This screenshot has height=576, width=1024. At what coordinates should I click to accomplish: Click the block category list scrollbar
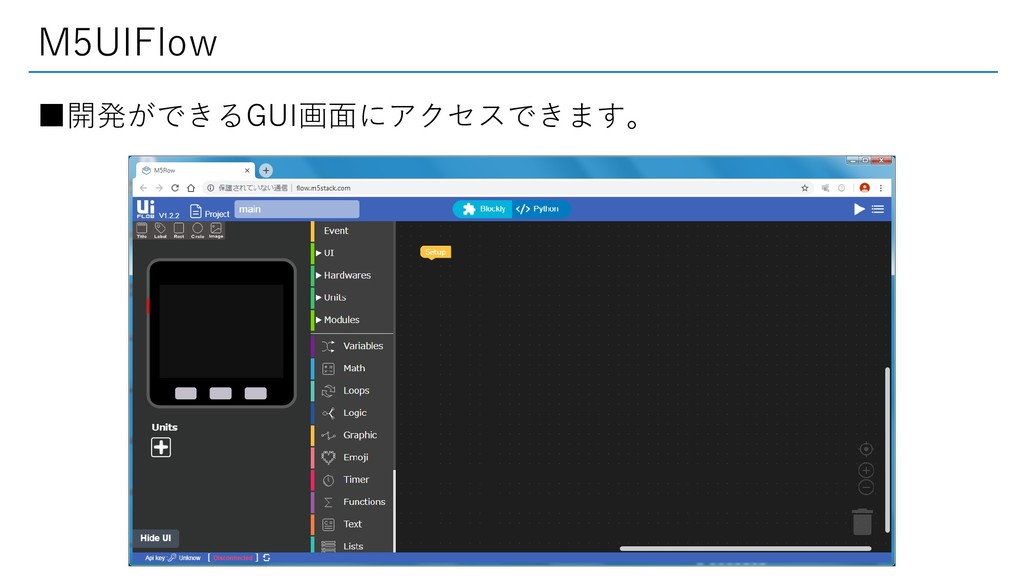click(394, 511)
